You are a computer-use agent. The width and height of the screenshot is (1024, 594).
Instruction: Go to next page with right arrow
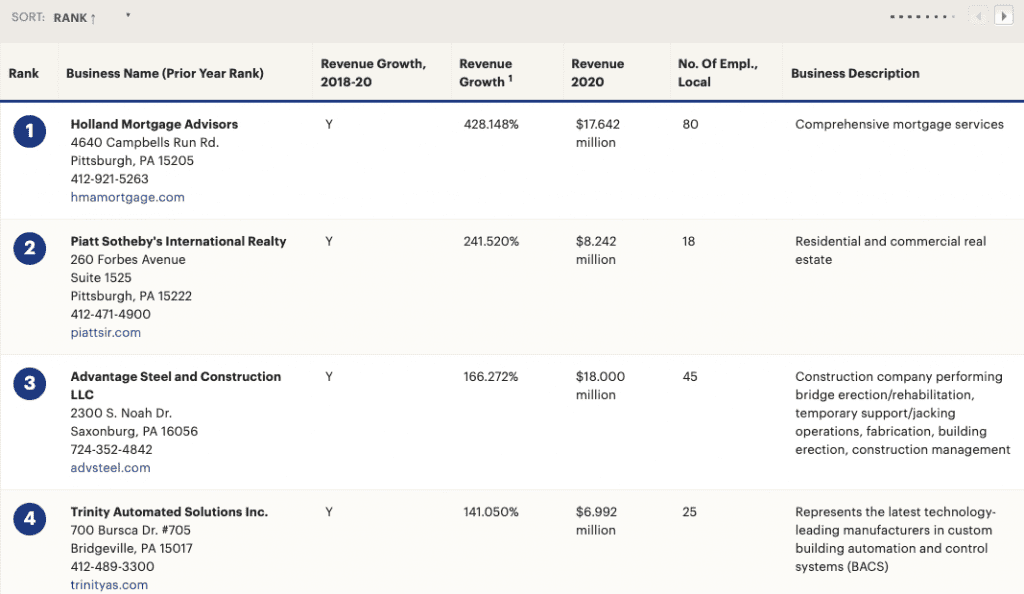1003,16
